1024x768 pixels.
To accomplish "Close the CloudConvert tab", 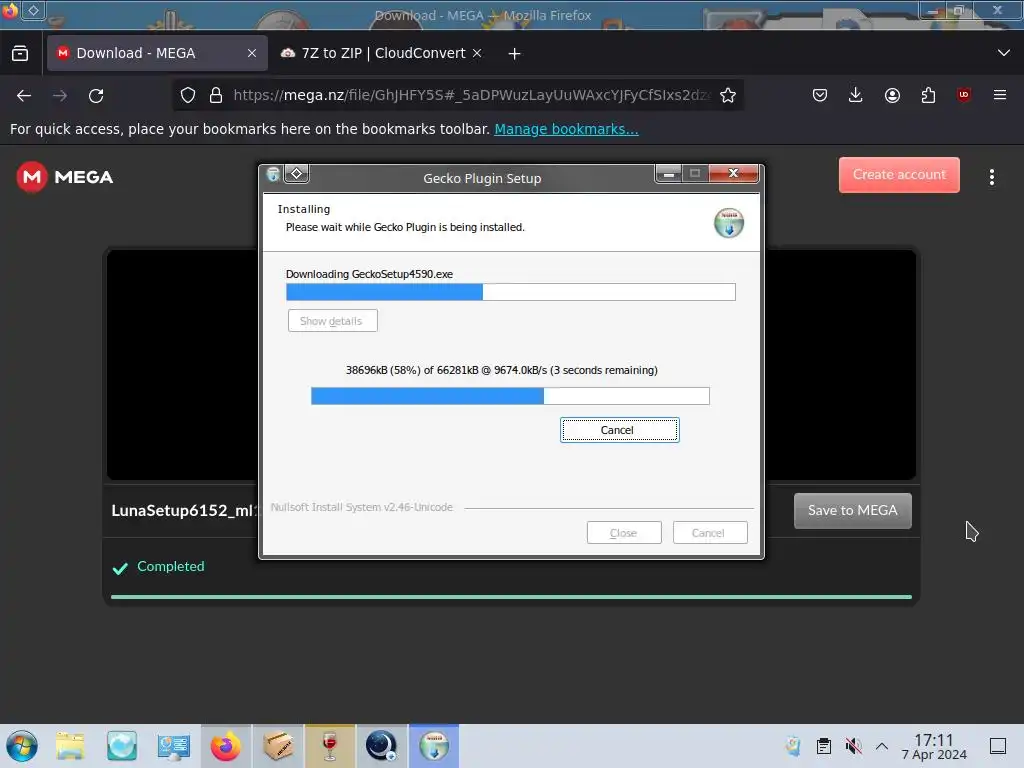I will pyautogui.click(x=477, y=53).
